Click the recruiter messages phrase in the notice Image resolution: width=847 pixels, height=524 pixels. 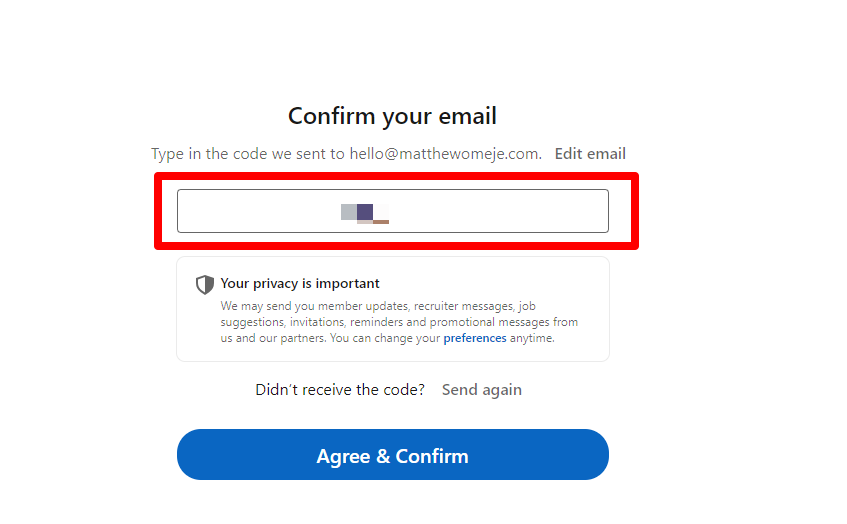tap(465, 306)
